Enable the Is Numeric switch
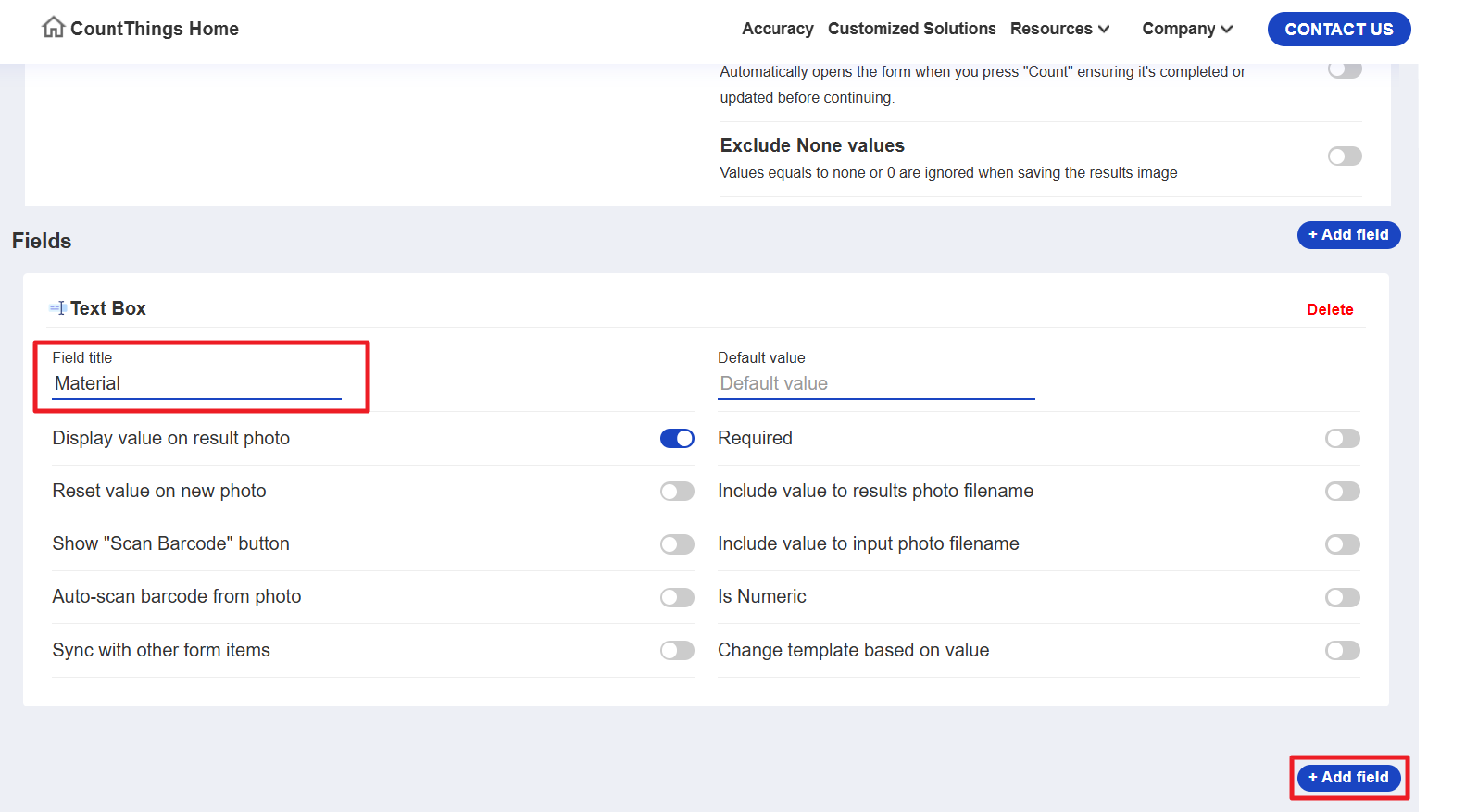Image resolution: width=1465 pixels, height=812 pixels. pyautogui.click(x=1342, y=597)
